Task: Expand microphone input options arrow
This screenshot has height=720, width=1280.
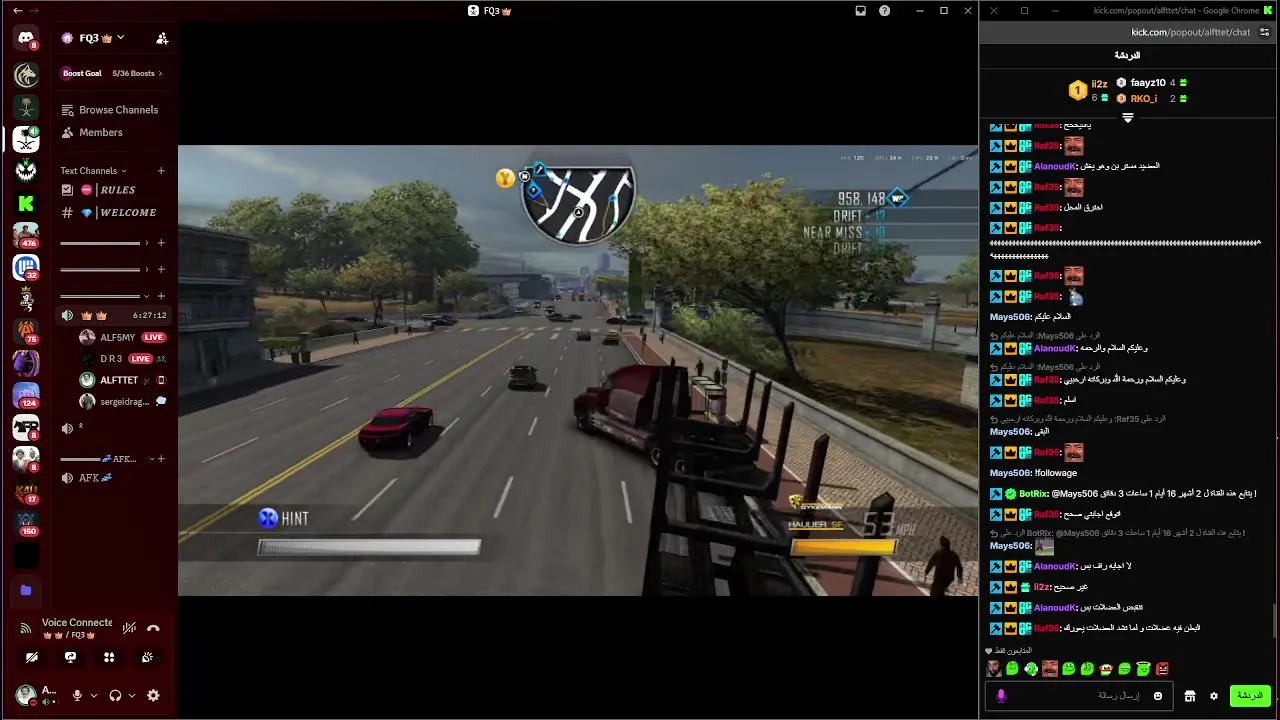Action: (x=94, y=696)
